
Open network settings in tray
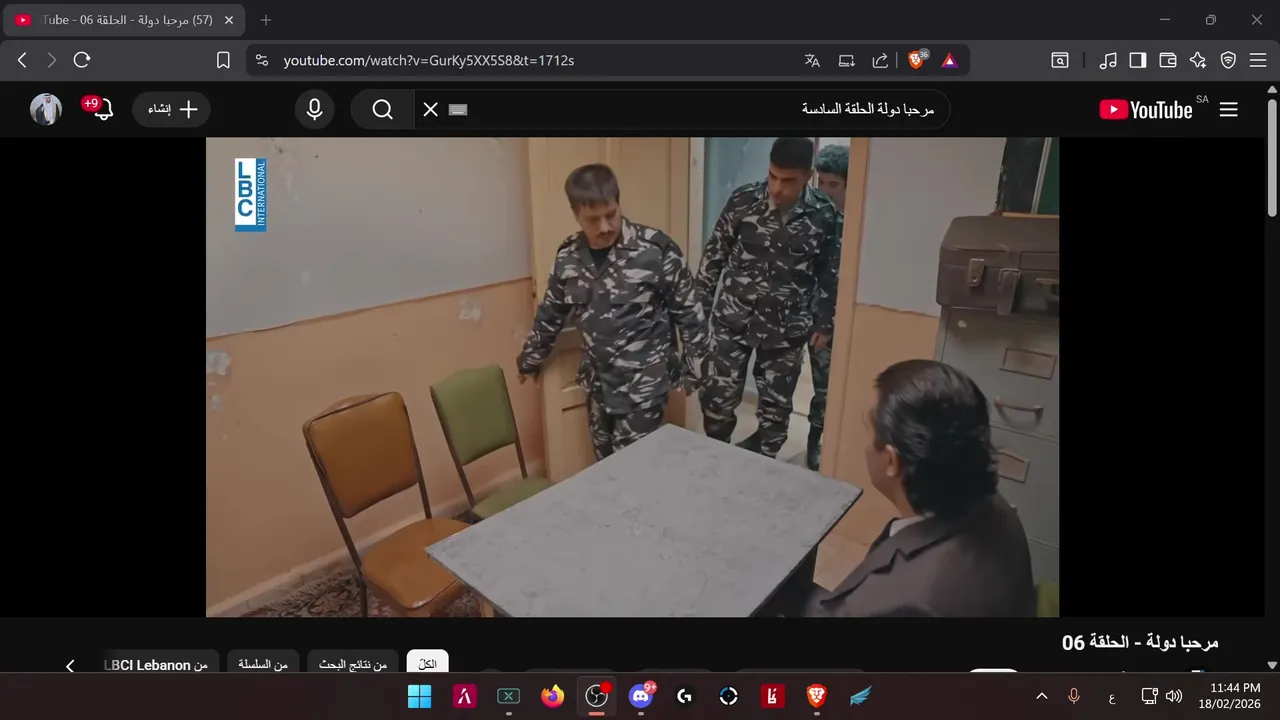pyautogui.click(x=1149, y=696)
